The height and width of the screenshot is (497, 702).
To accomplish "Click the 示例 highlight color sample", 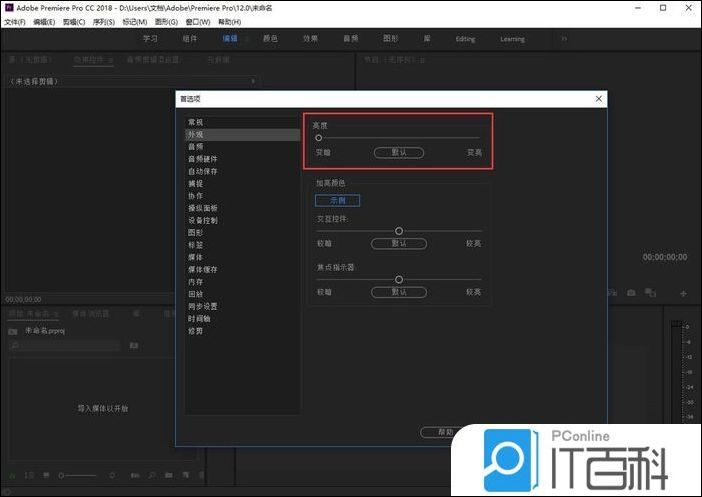I will (338, 200).
